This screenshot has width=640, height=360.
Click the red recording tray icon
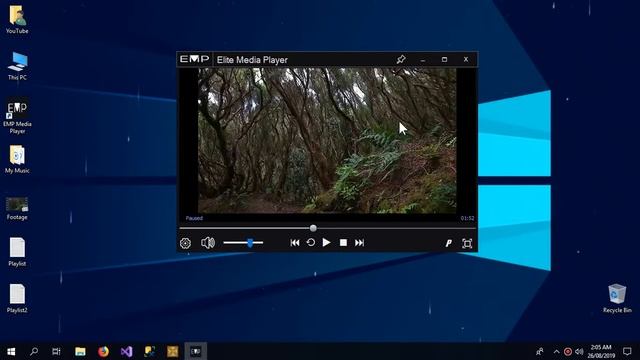click(x=568, y=351)
